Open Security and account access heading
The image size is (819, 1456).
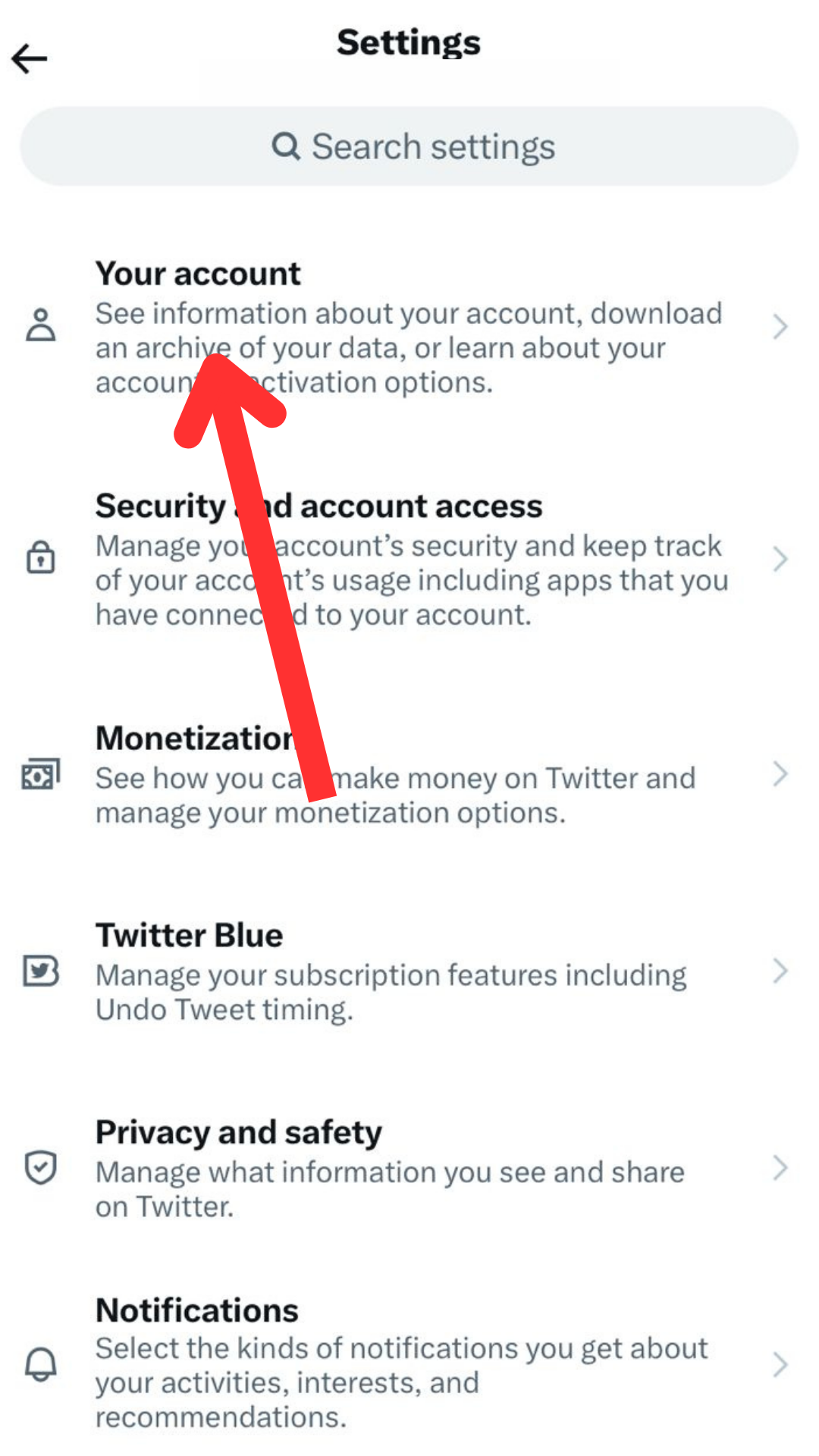pyautogui.click(x=318, y=506)
